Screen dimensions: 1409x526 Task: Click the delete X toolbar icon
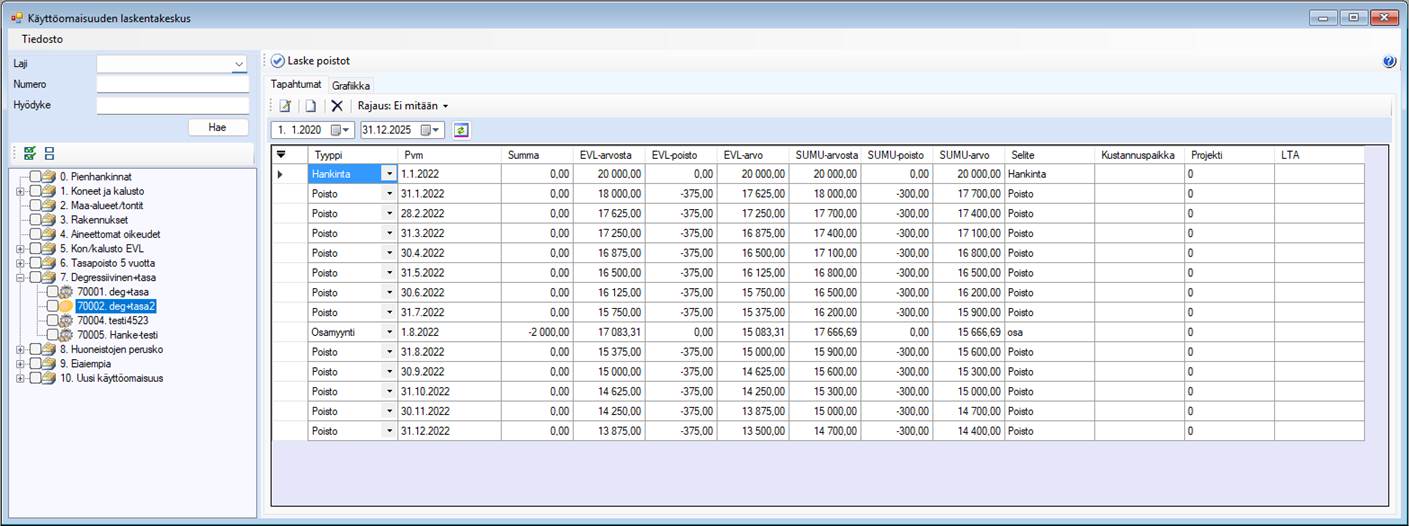point(337,105)
